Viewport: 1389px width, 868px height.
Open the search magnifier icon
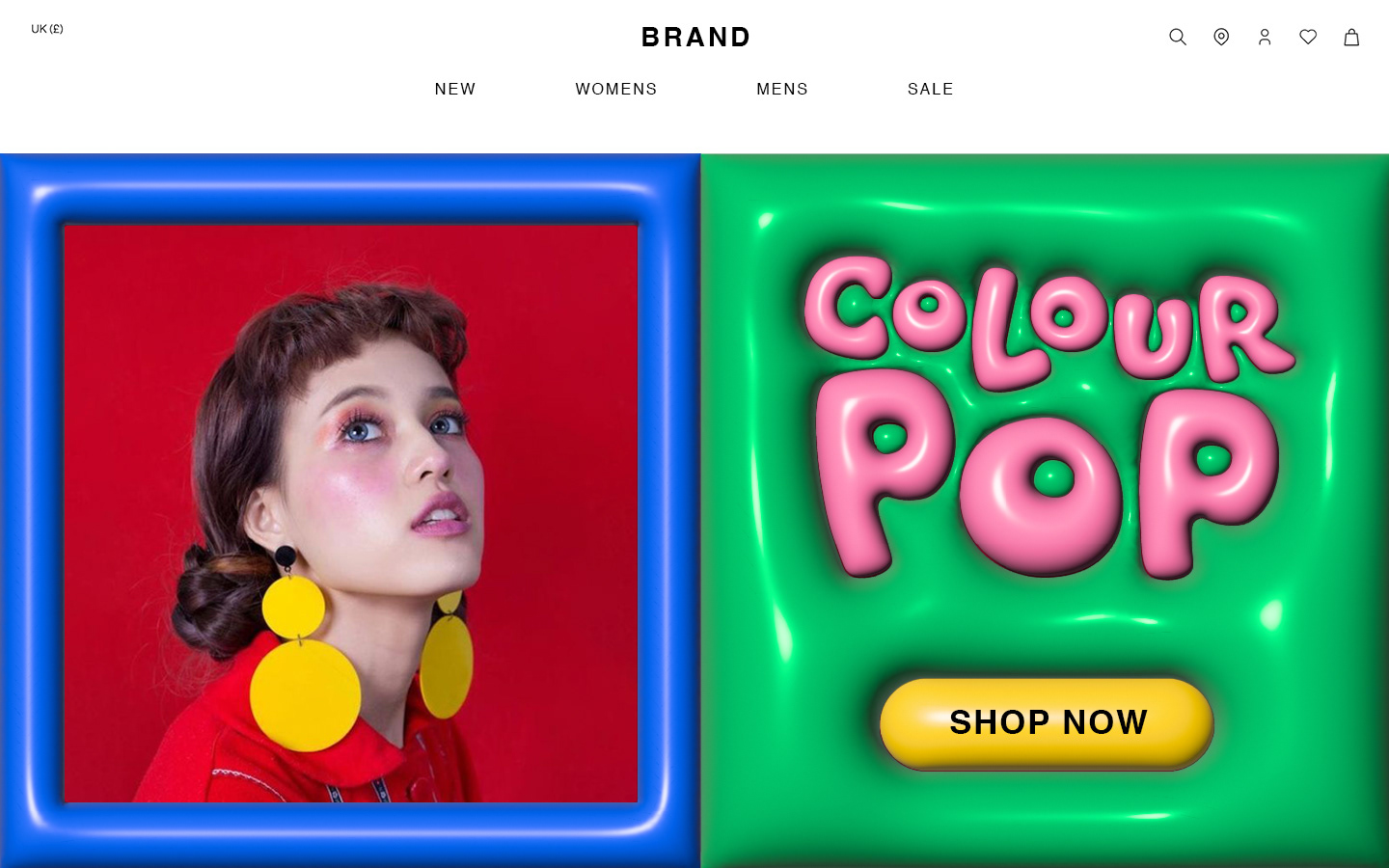(x=1177, y=37)
